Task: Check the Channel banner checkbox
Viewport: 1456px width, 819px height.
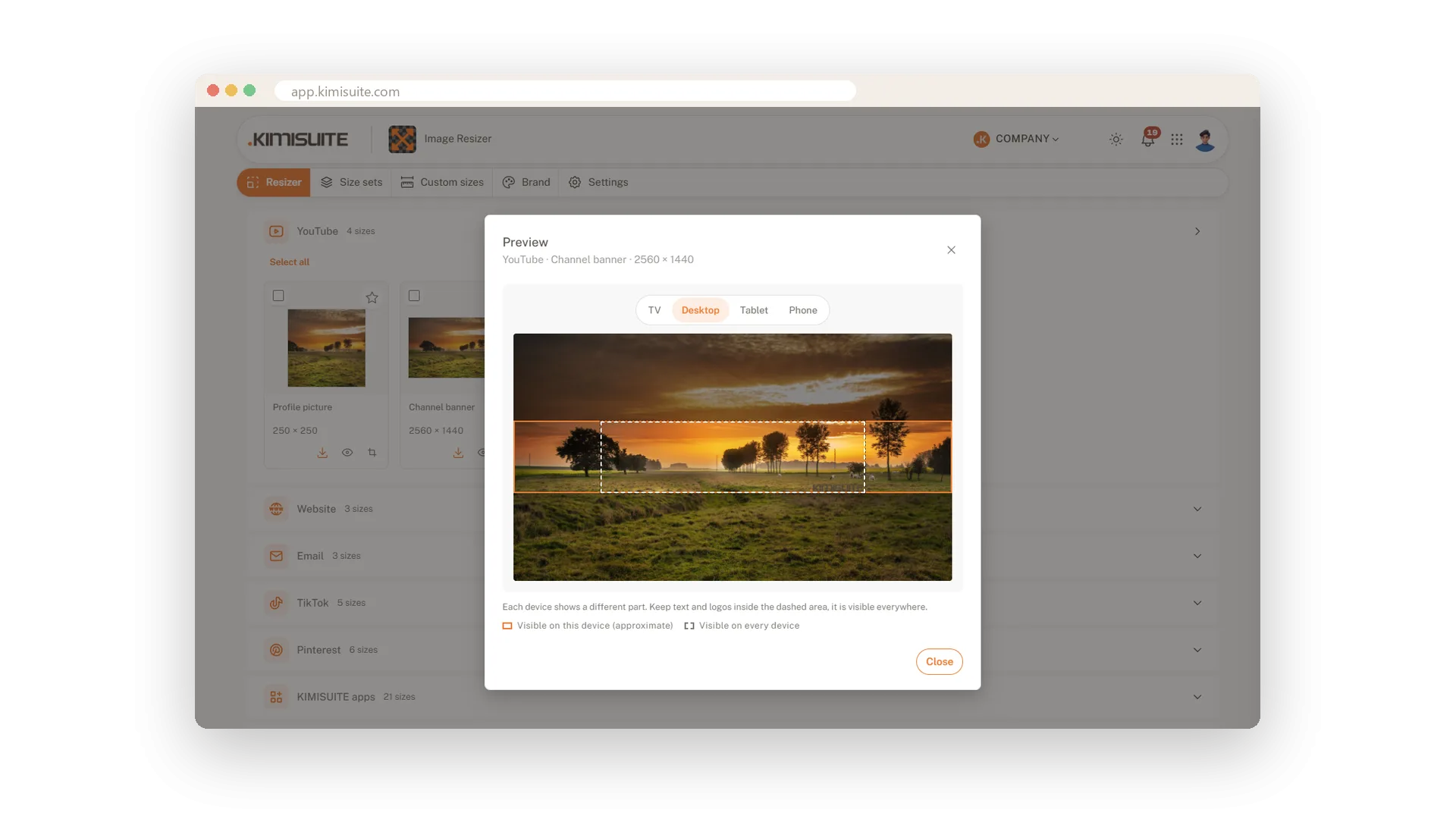Action: click(414, 296)
